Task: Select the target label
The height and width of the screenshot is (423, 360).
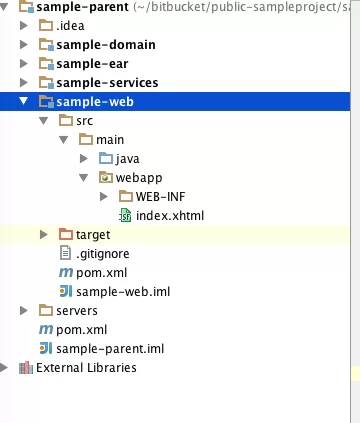Action: pyautogui.click(x=93, y=235)
